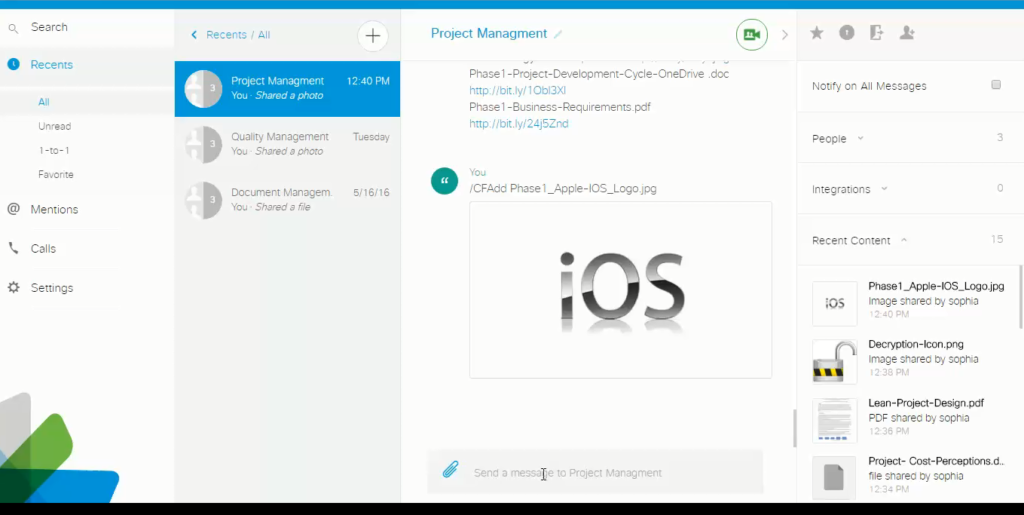Viewport: 1024px width, 515px height.
Task: Click Phase1-Business-Requirements.pdf text
Action: pos(560,107)
